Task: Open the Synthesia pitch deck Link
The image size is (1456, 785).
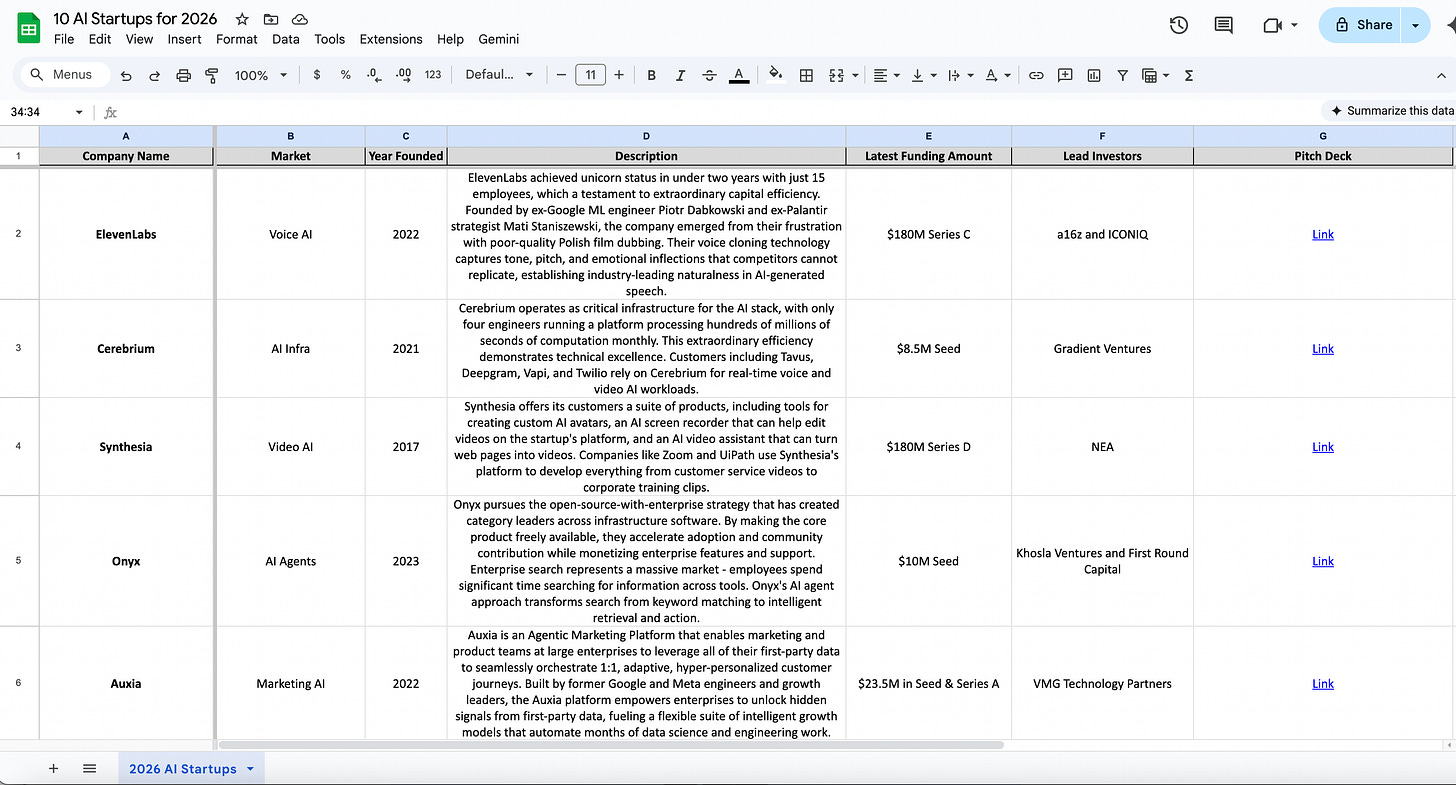Action: [x=1323, y=447]
